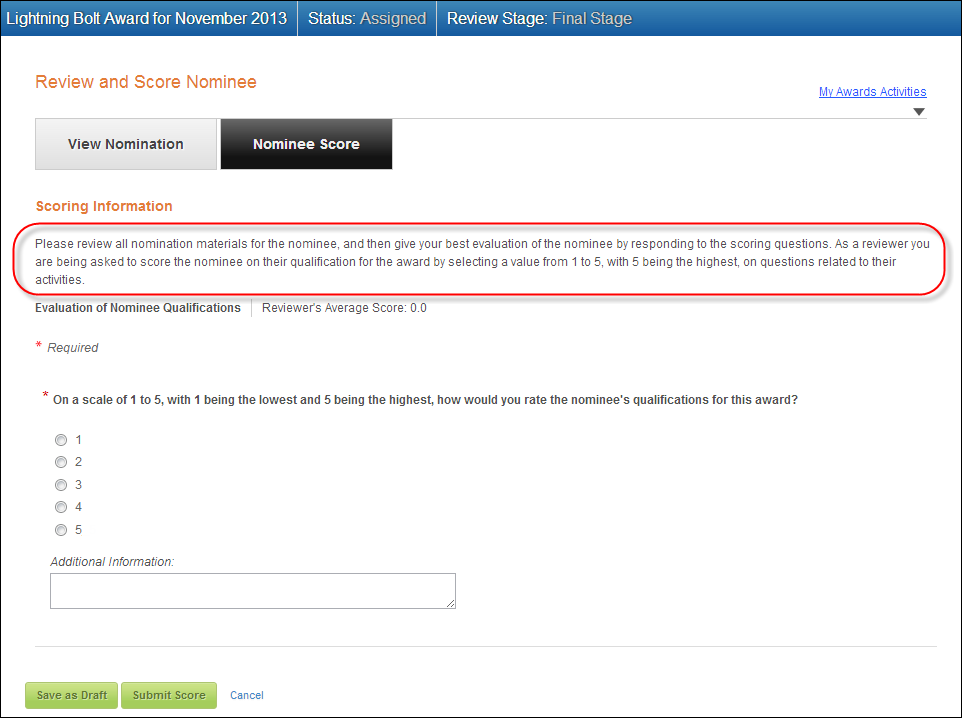Click the scoring instructions paragraph
This screenshot has height=718, width=962.
[x=482, y=261]
